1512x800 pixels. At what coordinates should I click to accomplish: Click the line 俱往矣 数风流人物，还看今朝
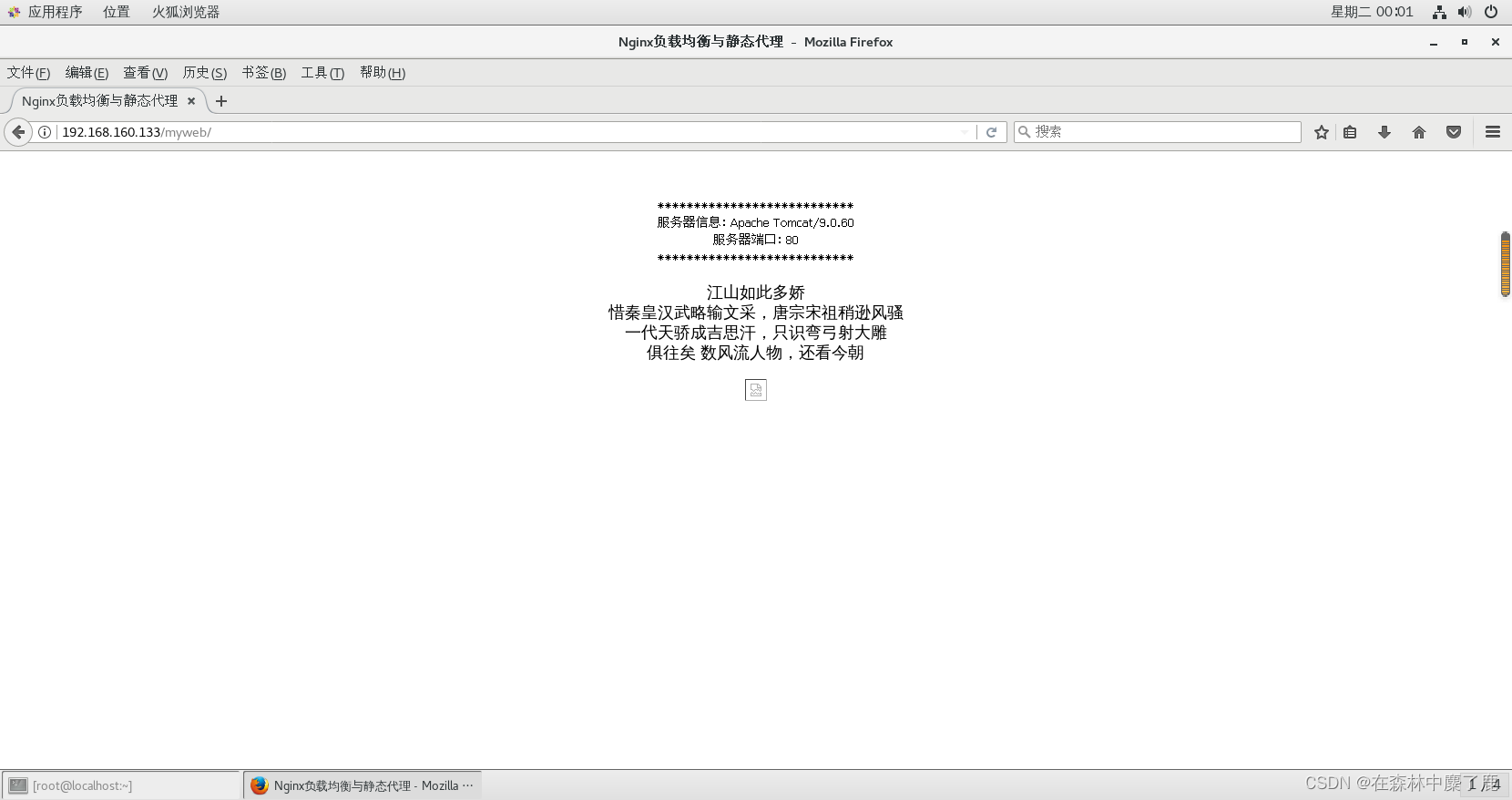pos(756,353)
